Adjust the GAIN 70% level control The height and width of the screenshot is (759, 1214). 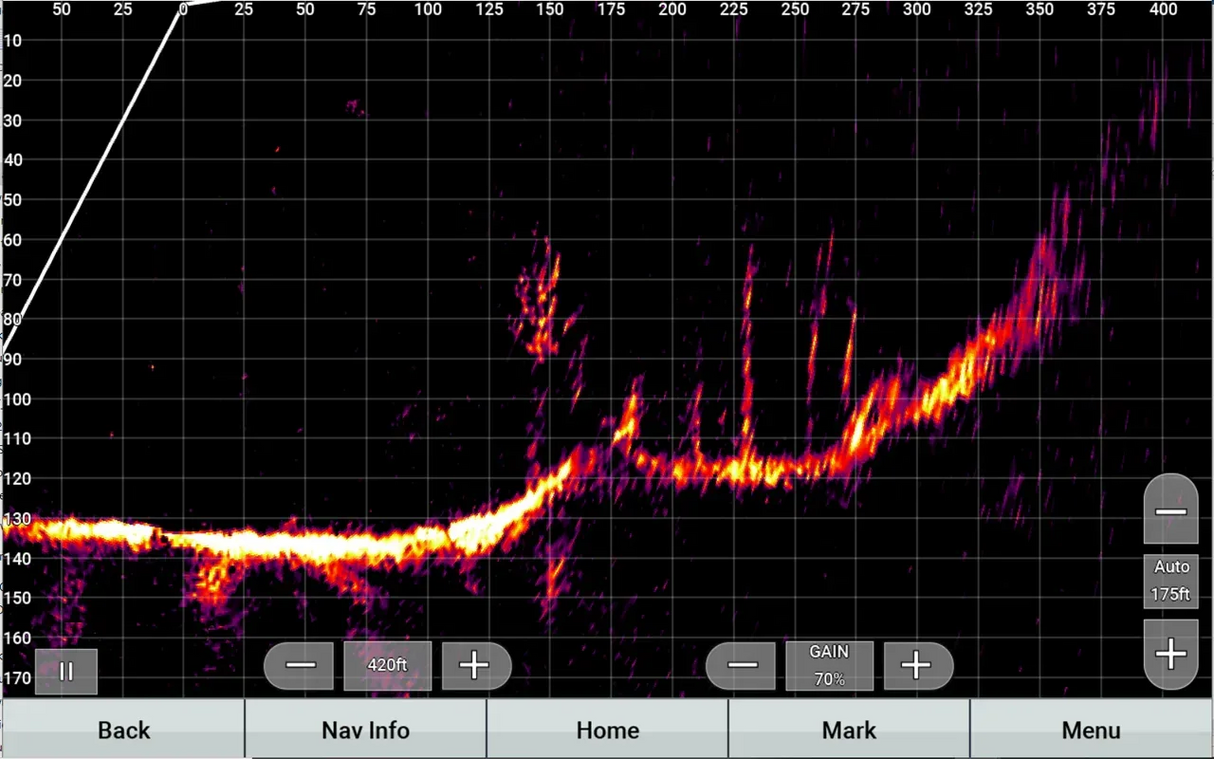829,665
